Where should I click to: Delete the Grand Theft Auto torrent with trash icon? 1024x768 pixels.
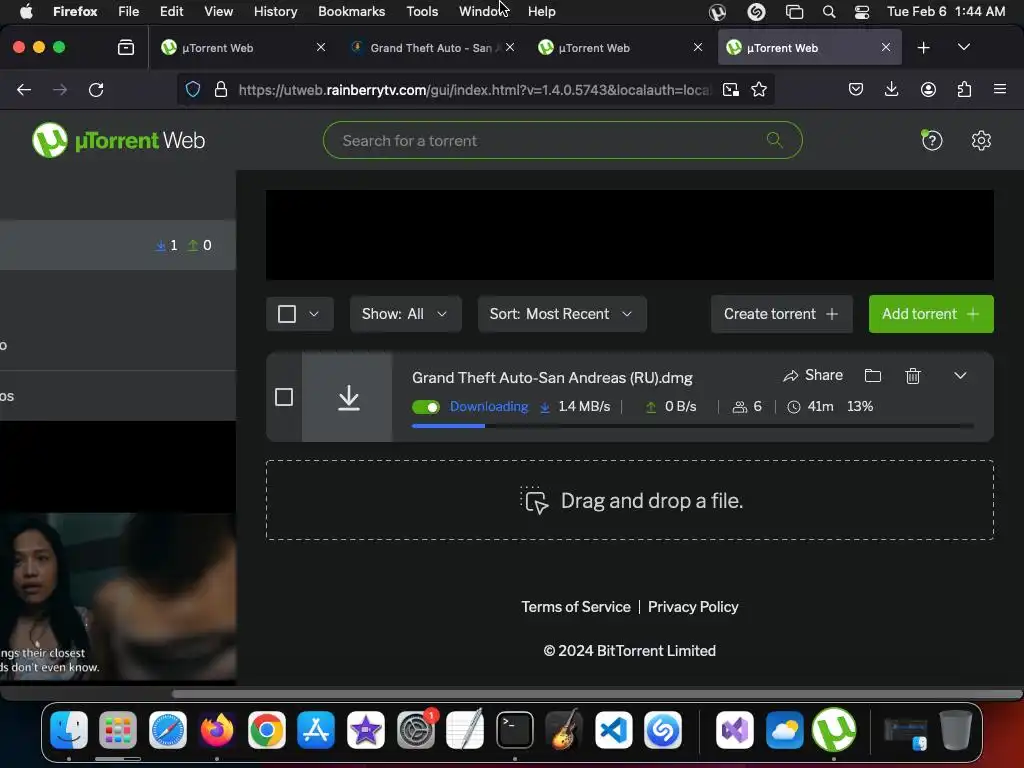913,376
